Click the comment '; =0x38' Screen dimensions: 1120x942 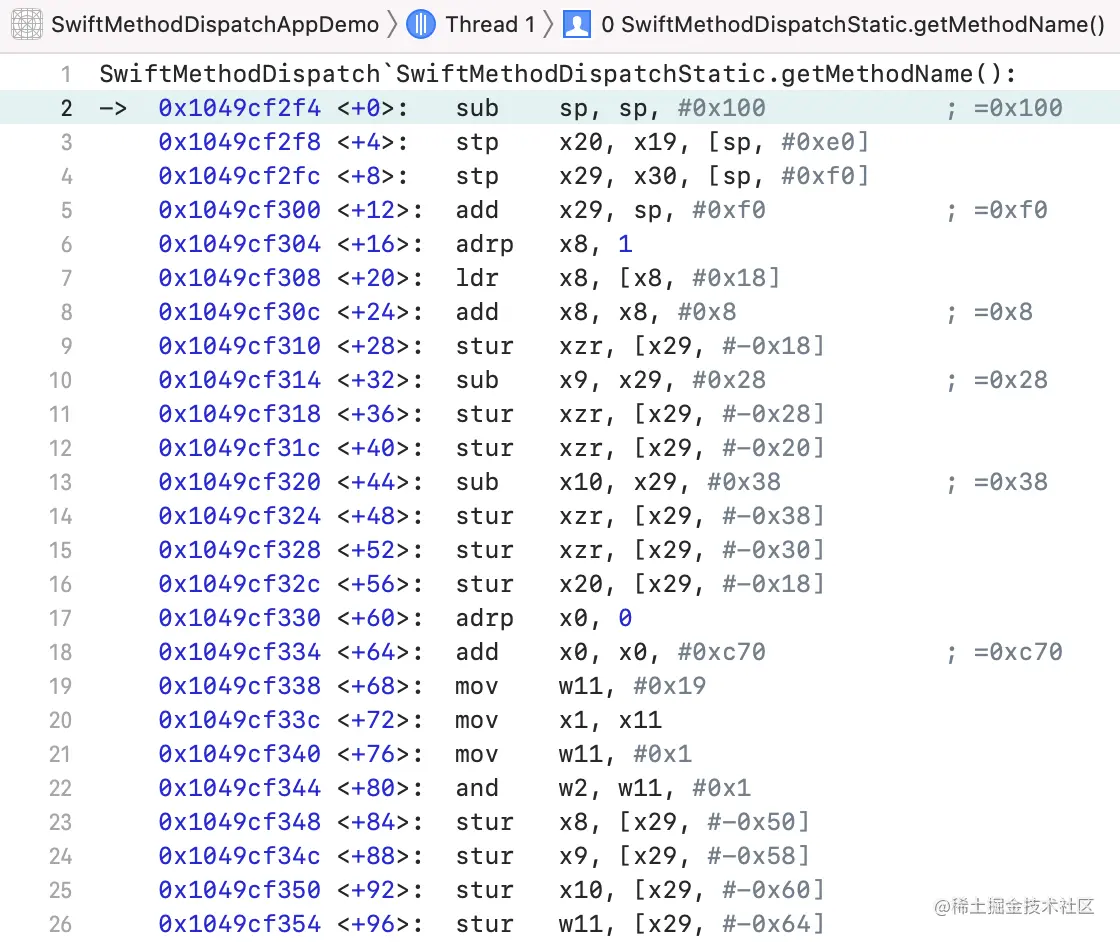(x=996, y=482)
